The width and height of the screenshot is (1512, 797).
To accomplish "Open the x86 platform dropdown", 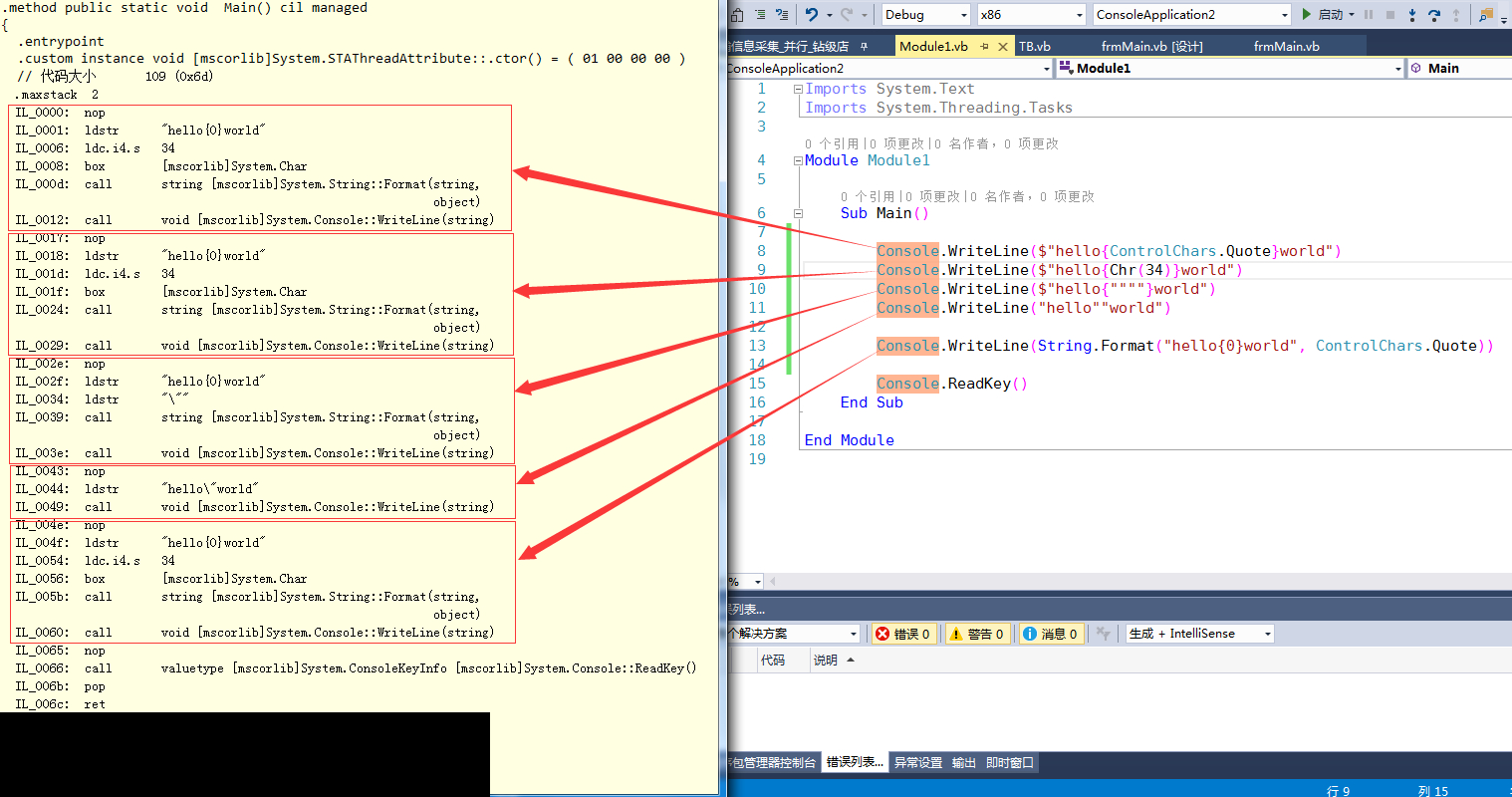I will 1031,14.
